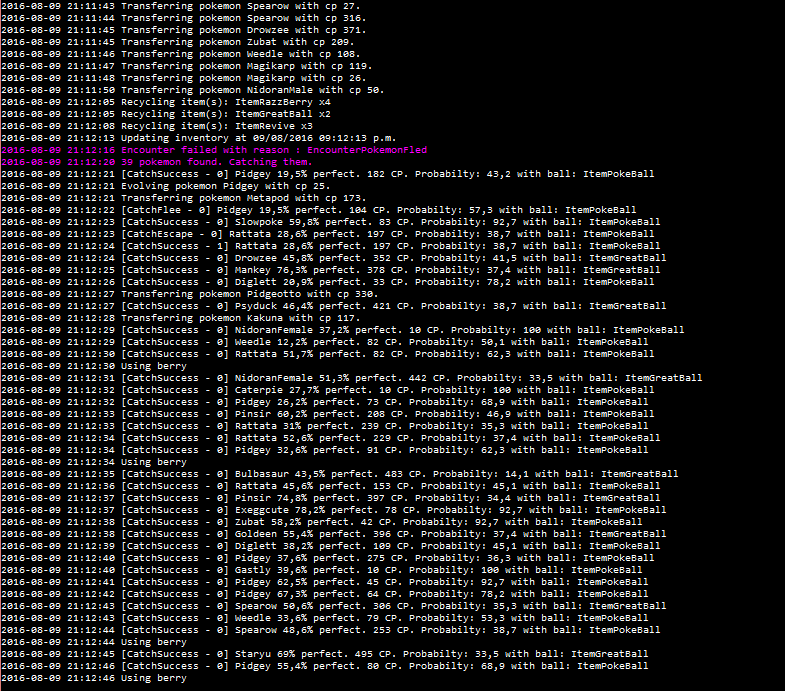
Task: Click the 'NidoranFemale 37,2% perfect. 10 CP' line
Action: [x=342, y=330]
